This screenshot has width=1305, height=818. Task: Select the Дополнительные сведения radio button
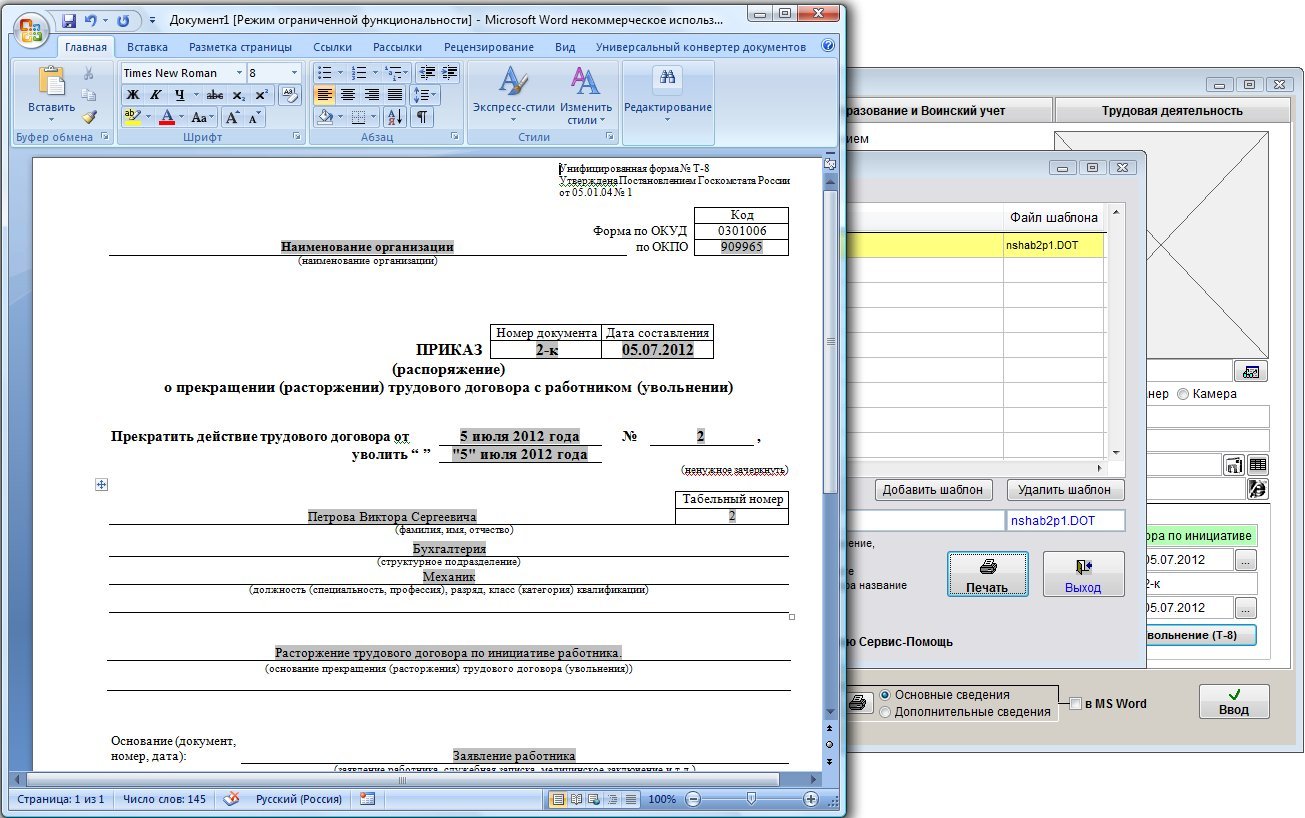tap(884, 712)
